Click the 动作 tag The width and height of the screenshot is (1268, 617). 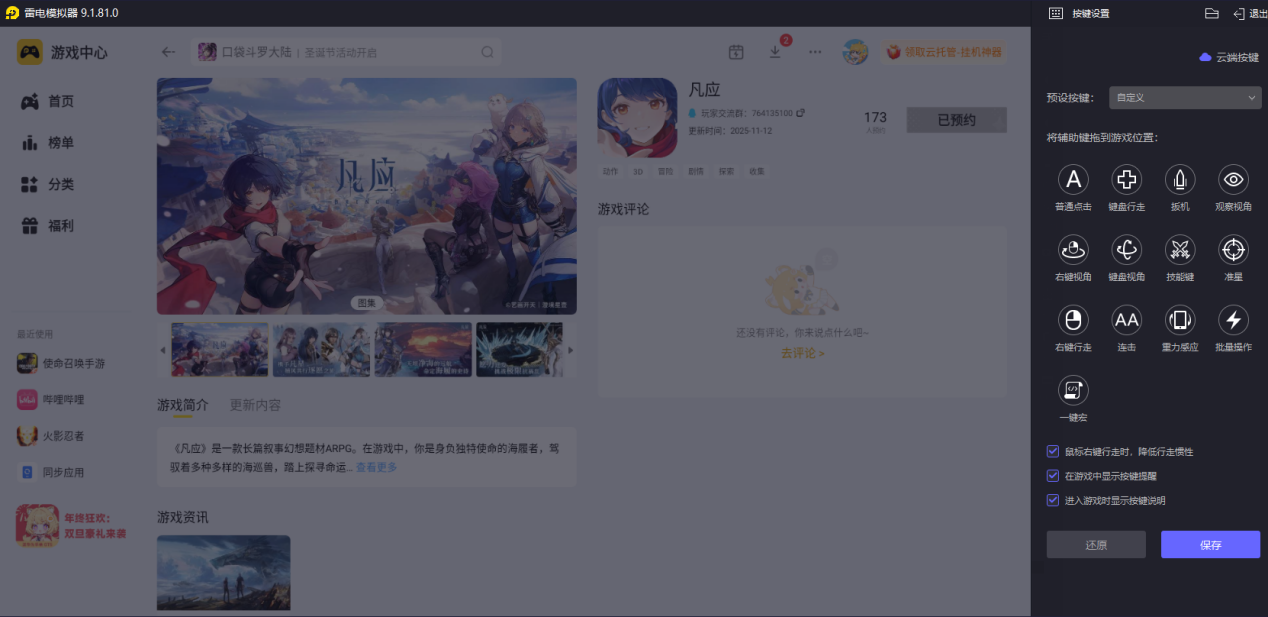610,171
